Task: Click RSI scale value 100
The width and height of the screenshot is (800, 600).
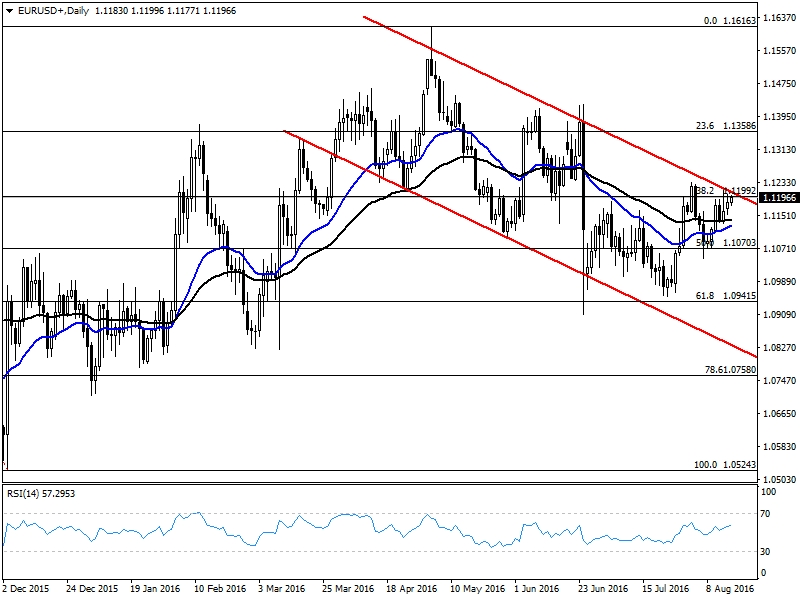Action: click(x=768, y=492)
